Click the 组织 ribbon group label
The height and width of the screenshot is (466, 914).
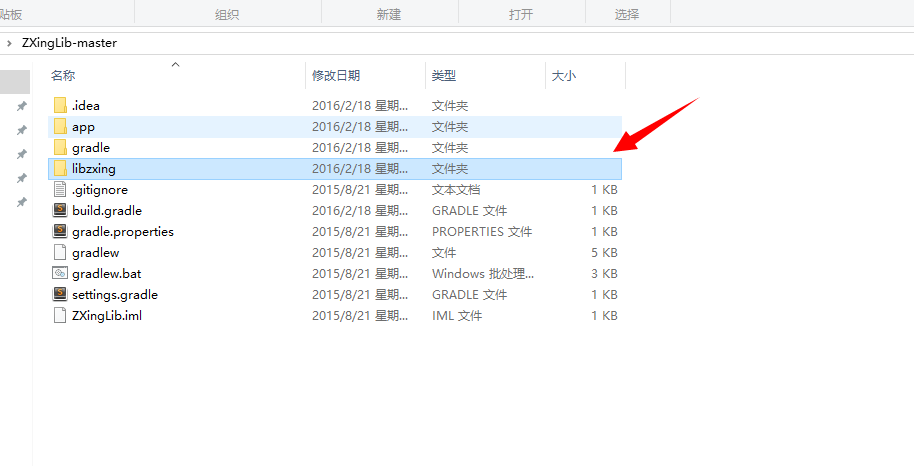(227, 14)
